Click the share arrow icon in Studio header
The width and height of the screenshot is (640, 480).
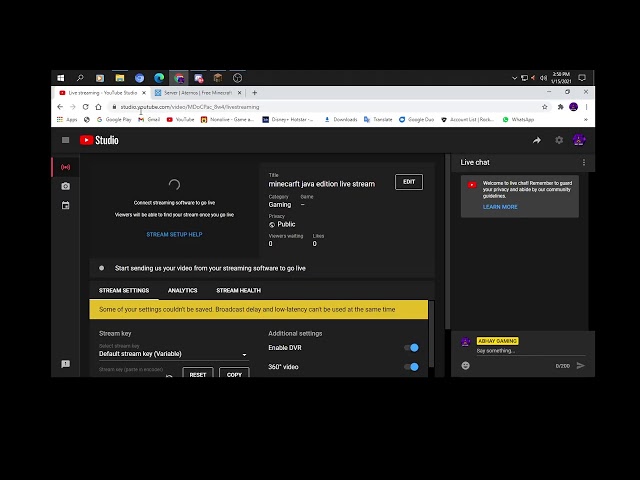click(537, 140)
